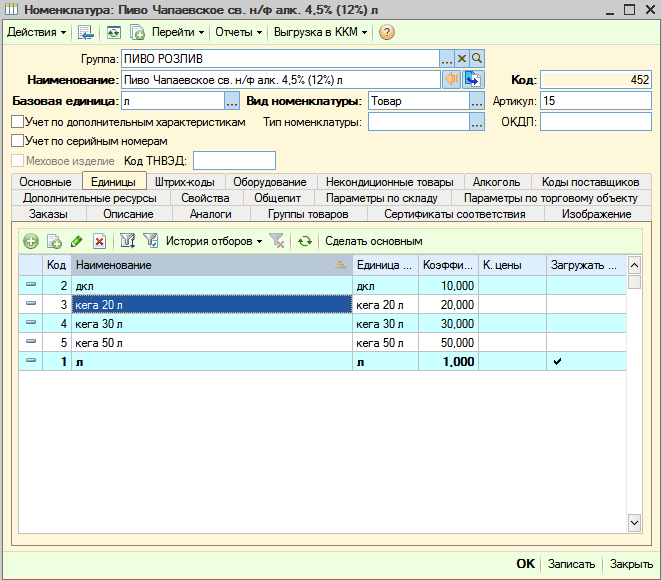Click row marker icon for кега 30 л
The width and height of the screenshot is (662, 580).
coord(31,322)
